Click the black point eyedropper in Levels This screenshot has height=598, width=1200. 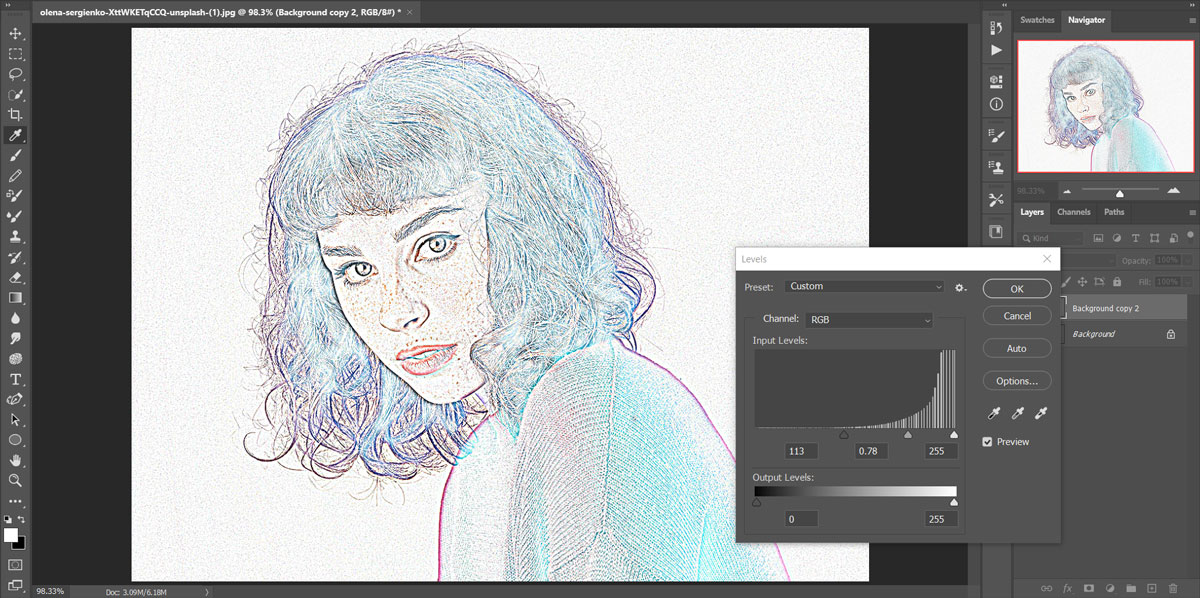pyautogui.click(x=995, y=414)
